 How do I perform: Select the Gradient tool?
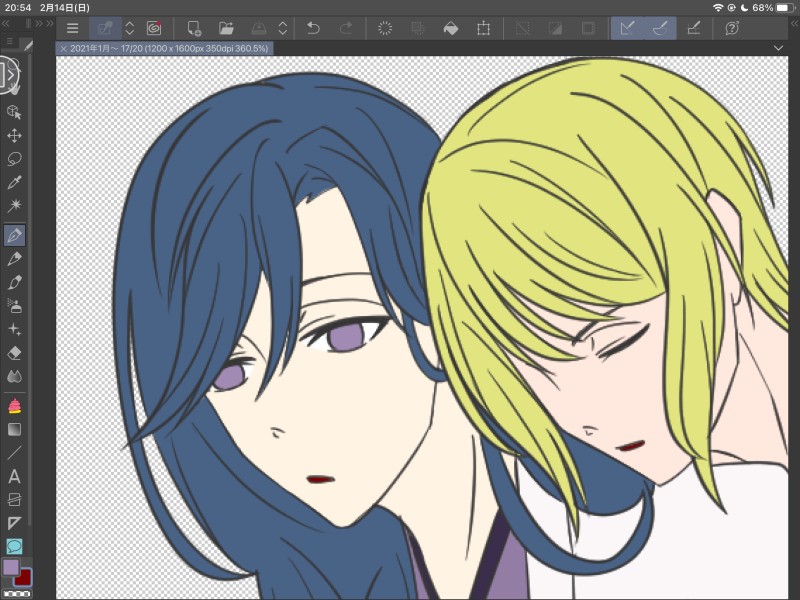[14, 430]
